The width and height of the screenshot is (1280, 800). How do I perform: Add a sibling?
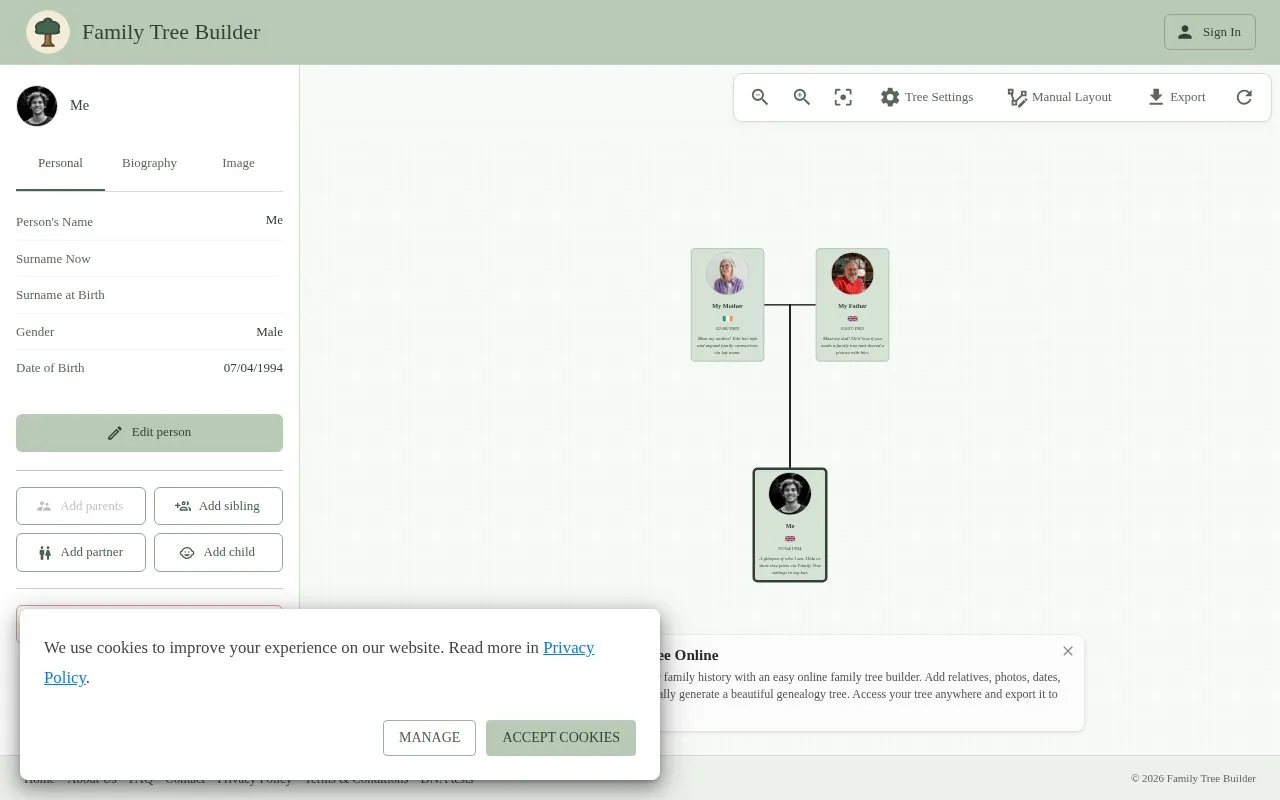pos(218,506)
